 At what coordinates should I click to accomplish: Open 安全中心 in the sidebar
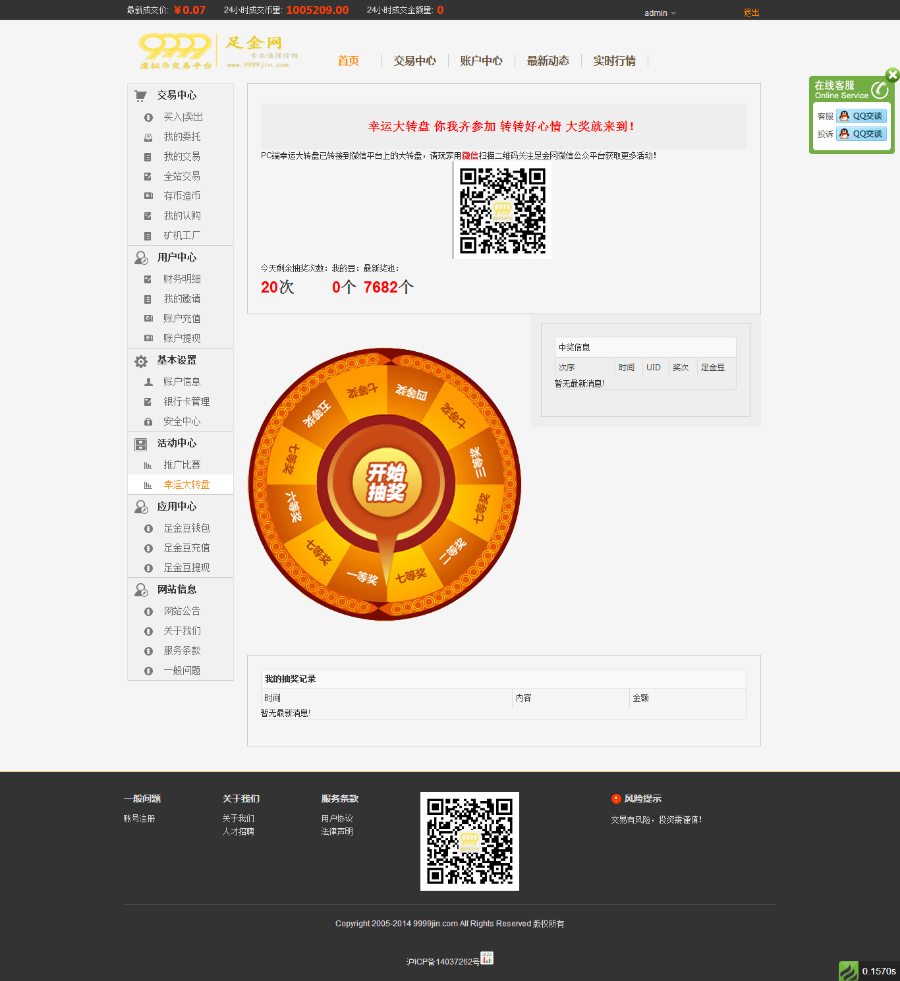[182, 421]
